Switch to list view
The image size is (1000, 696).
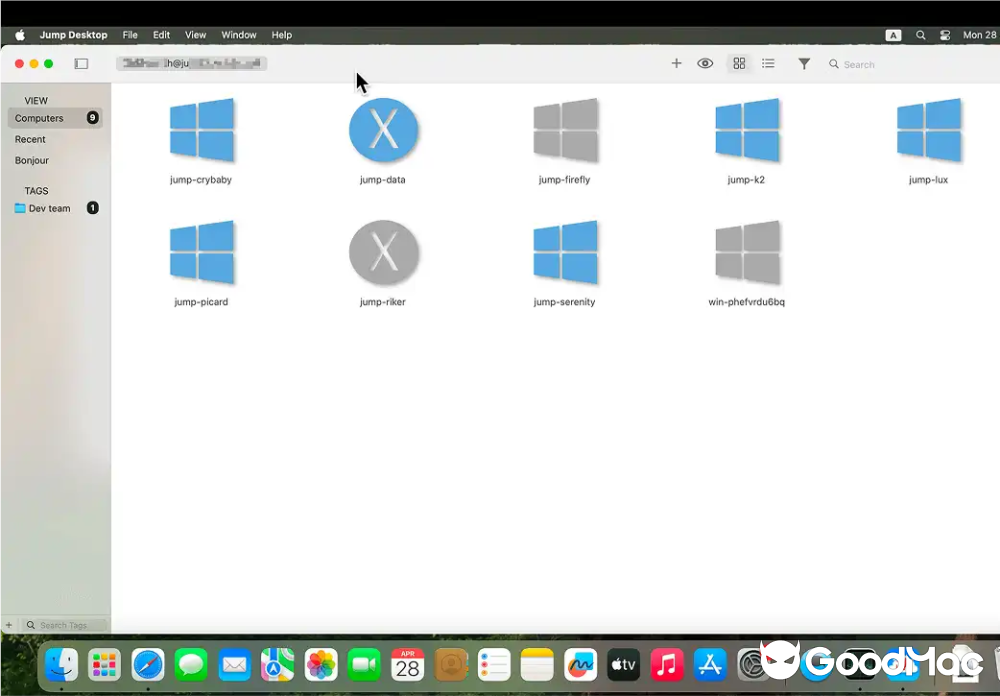[768, 63]
